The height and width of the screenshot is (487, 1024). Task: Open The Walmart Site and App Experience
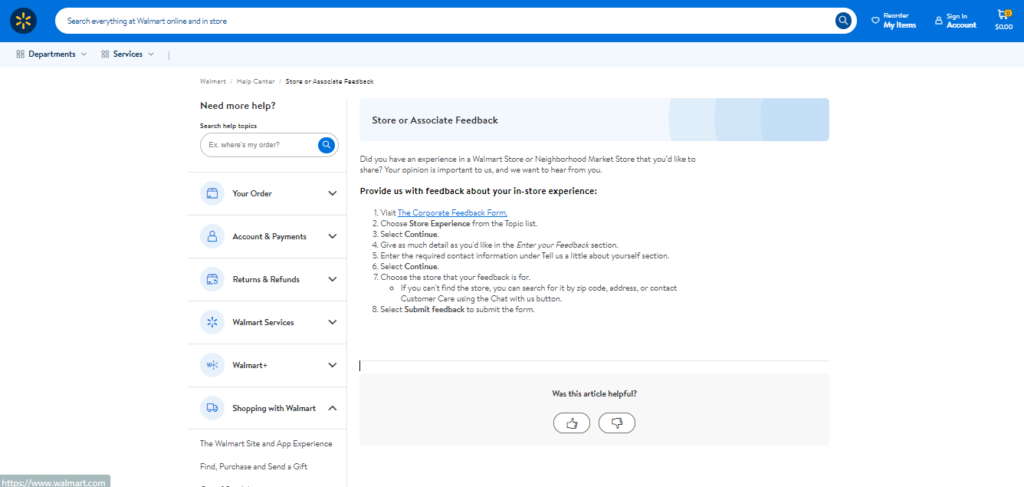point(266,443)
